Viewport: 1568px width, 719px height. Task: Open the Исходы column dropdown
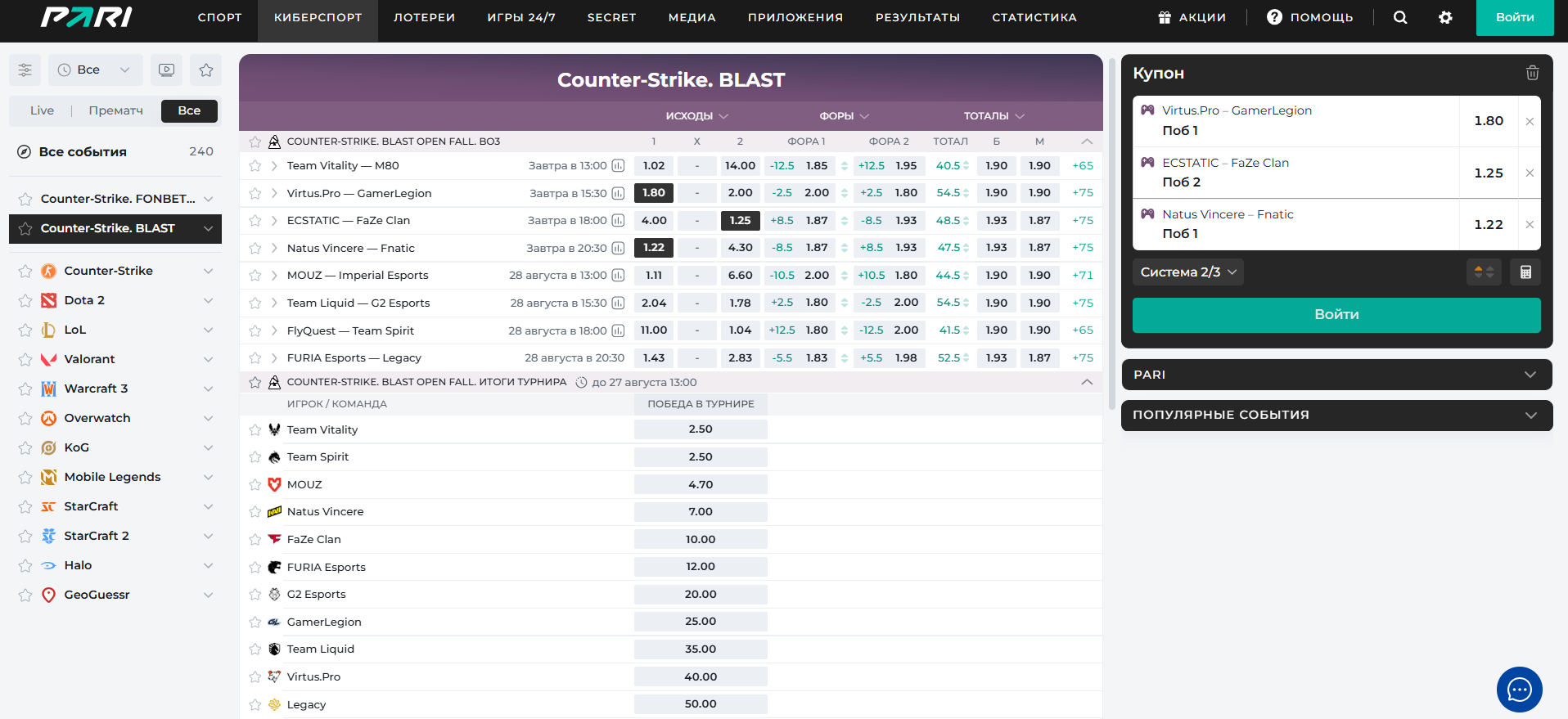coord(697,116)
